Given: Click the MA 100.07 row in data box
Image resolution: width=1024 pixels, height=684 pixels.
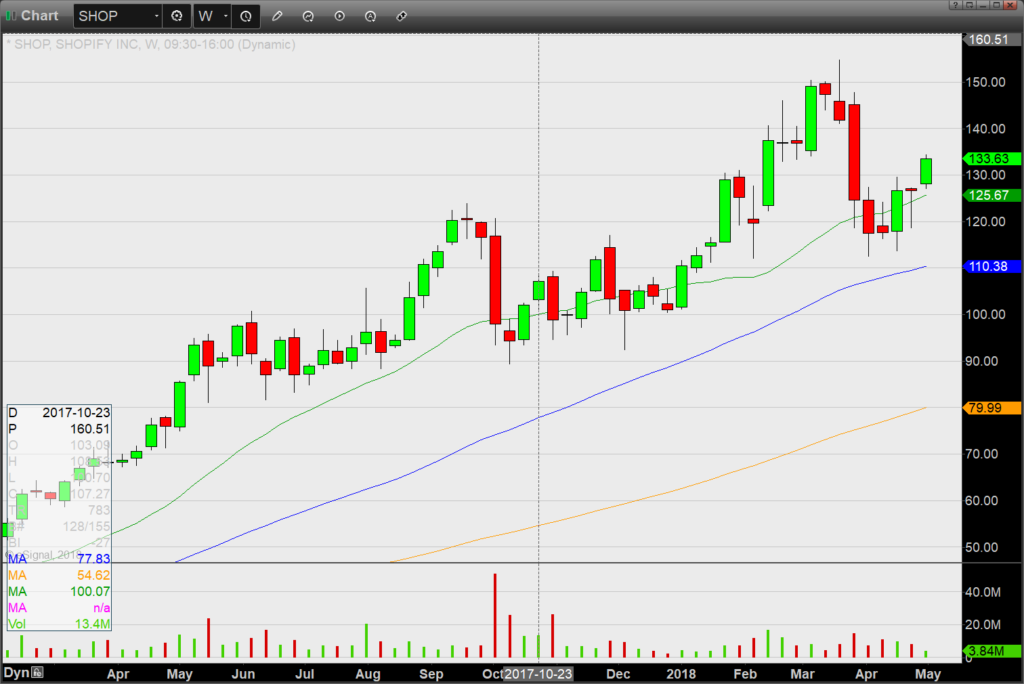Looking at the screenshot, I should [59, 592].
